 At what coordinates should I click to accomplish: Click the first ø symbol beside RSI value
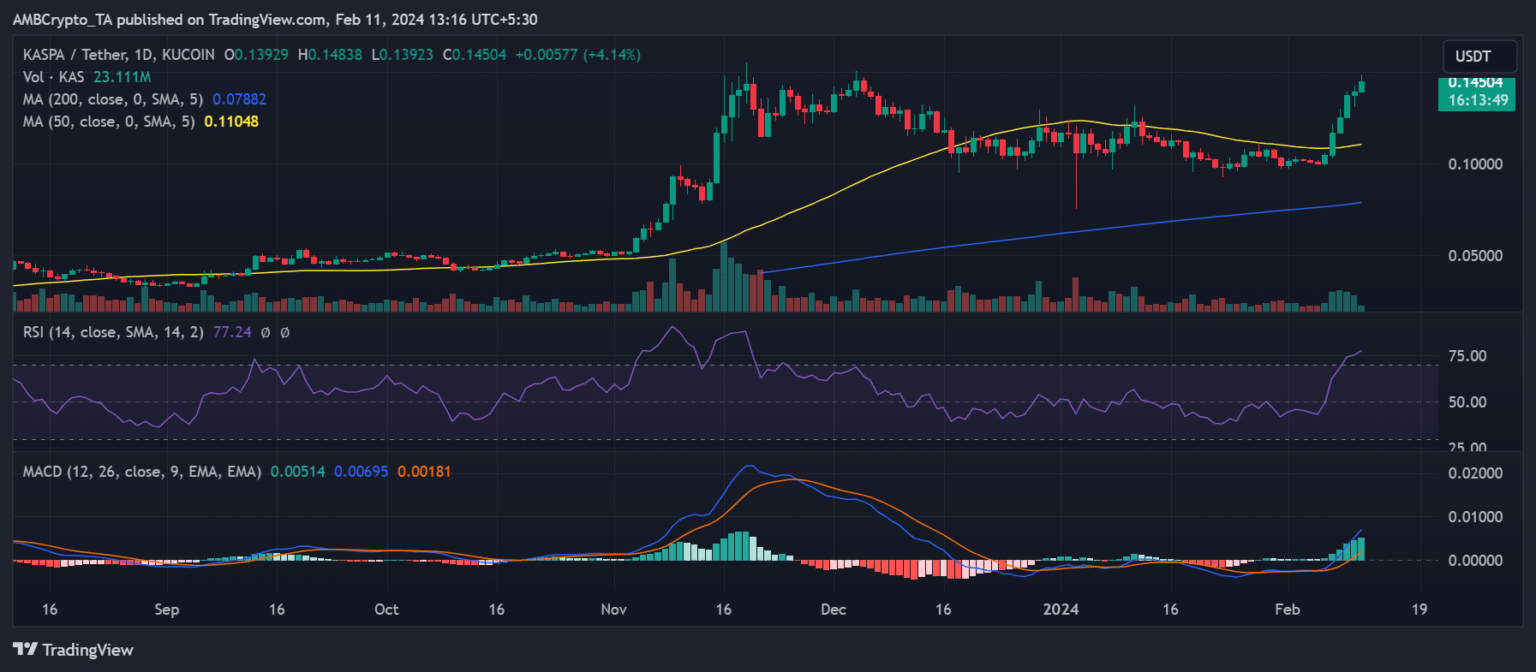coord(266,333)
